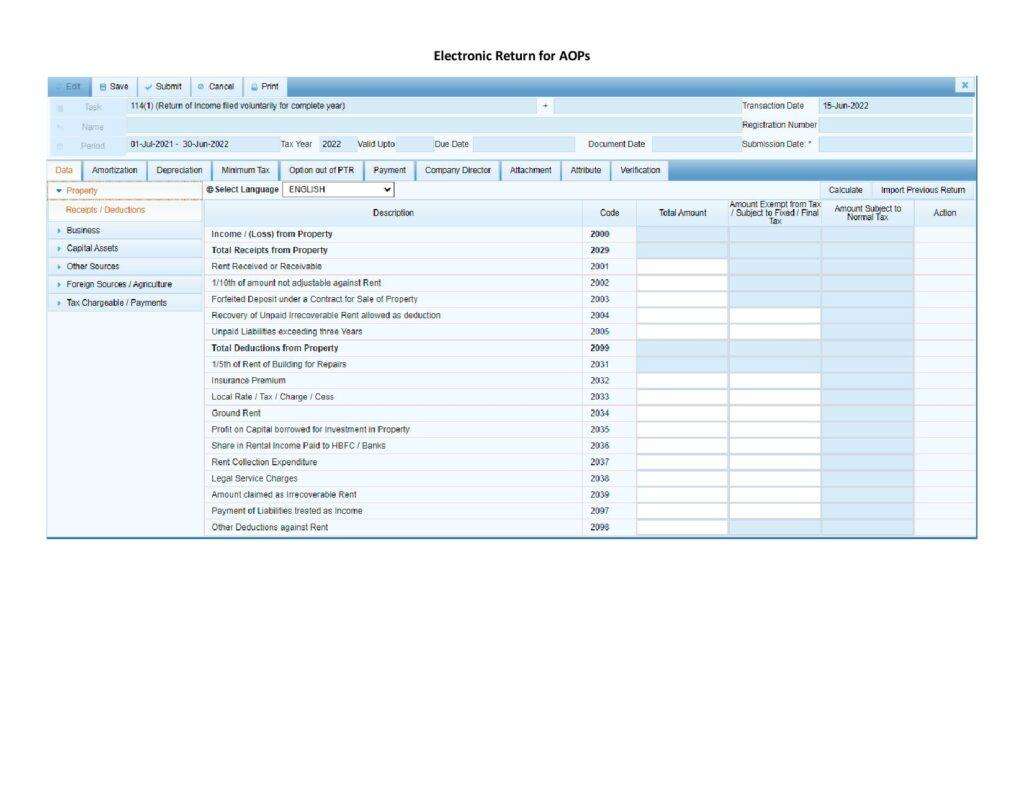The height and width of the screenshot is (791, 1024).
Task: Go to the Verification tab
Action: click(x=640, y=171)
